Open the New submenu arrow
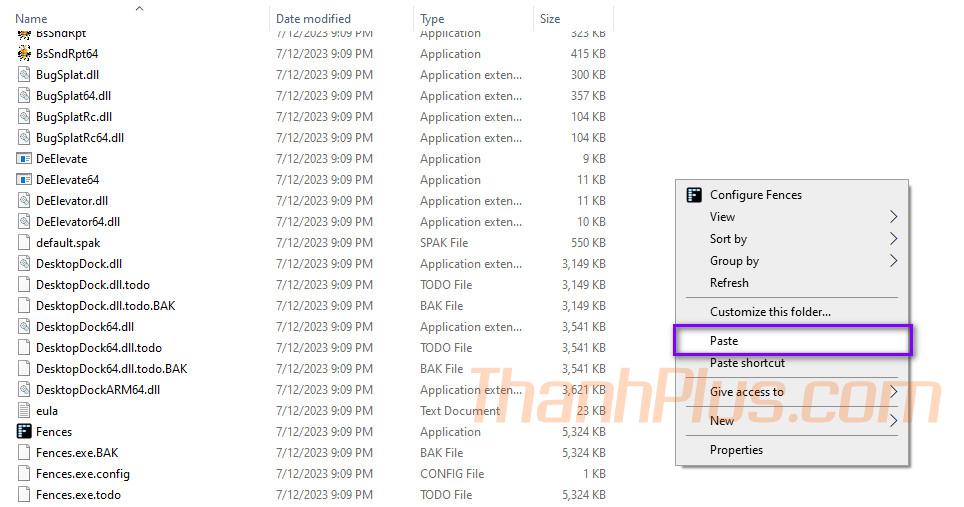 click(x=893, y=421)
